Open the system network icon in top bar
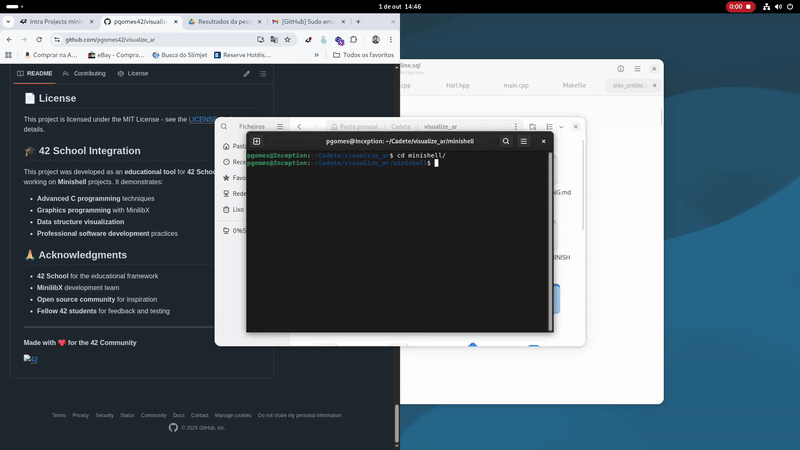 766,7
